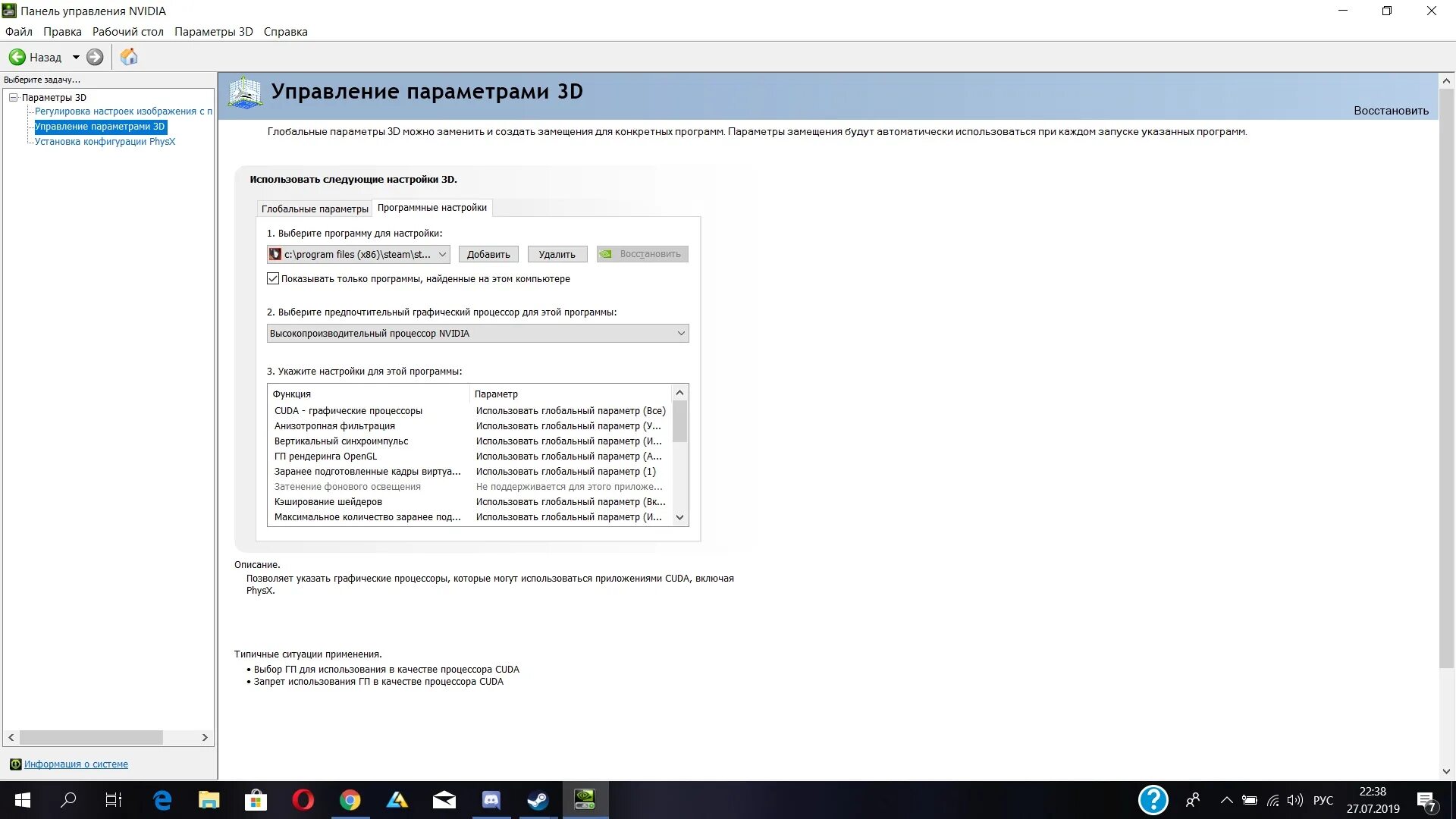
Task: Open the Параметры 3D menu
Action: (213, 32)
